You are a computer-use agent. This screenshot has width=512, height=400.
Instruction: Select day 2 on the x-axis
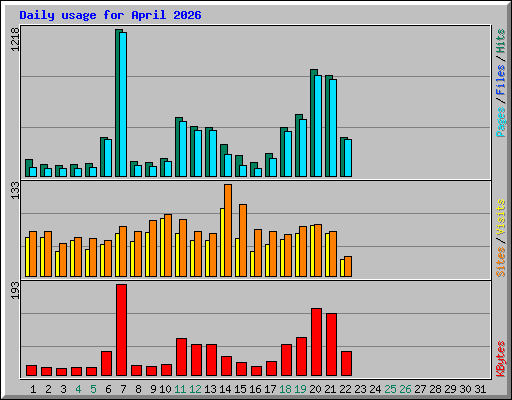click(x=48, y=389)
